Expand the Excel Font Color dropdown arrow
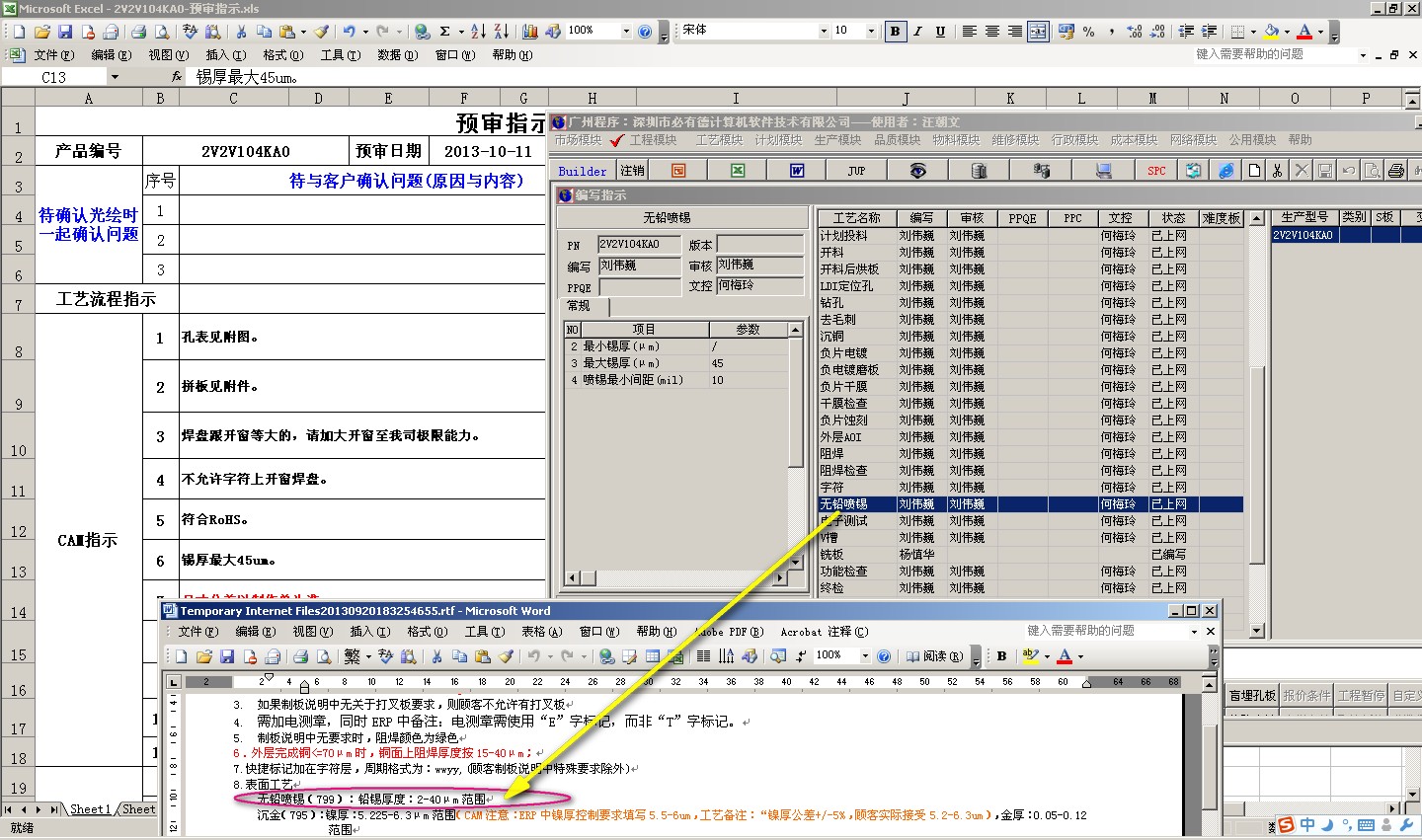The image size is (1422, 840). tap(1321, 32)
